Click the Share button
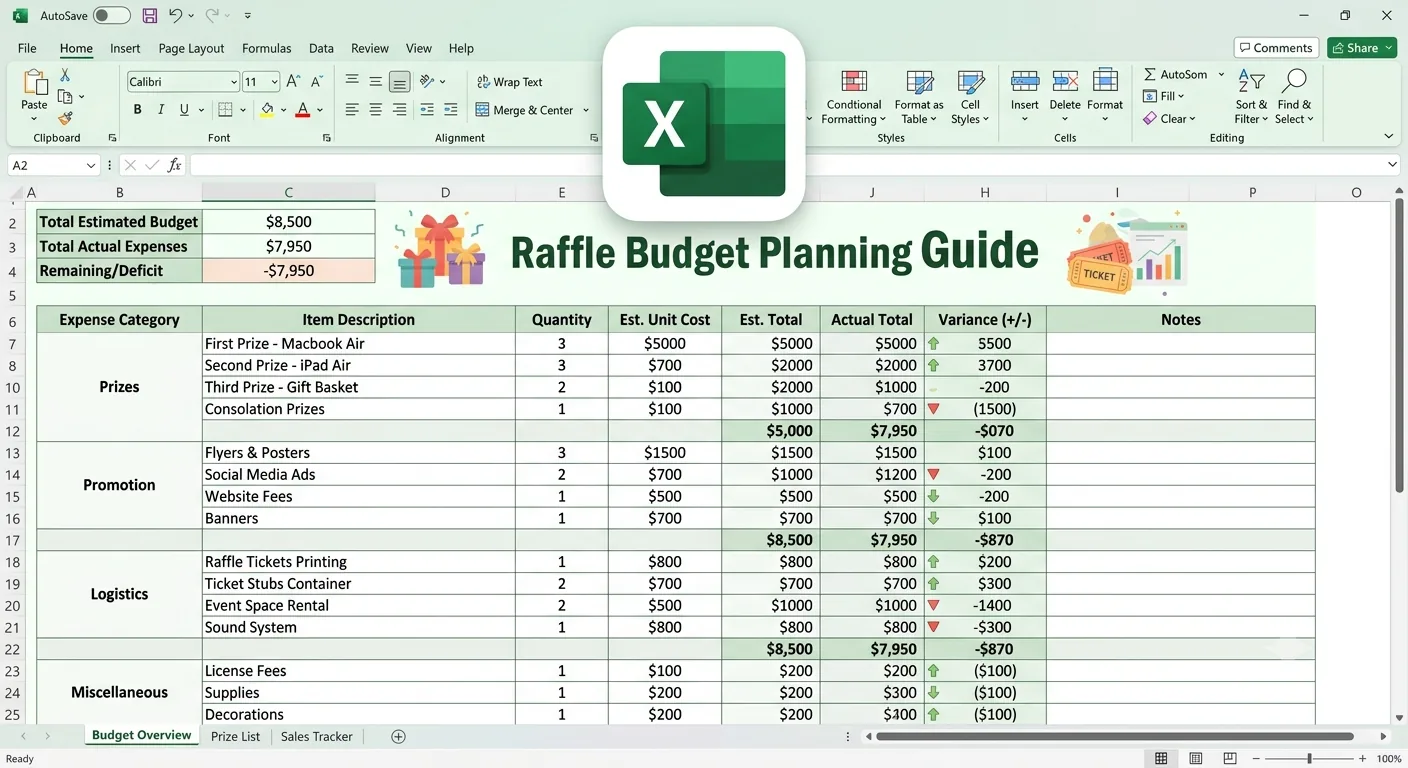The height and width of the screenshot is (768, 1408). pos(1361,48)
